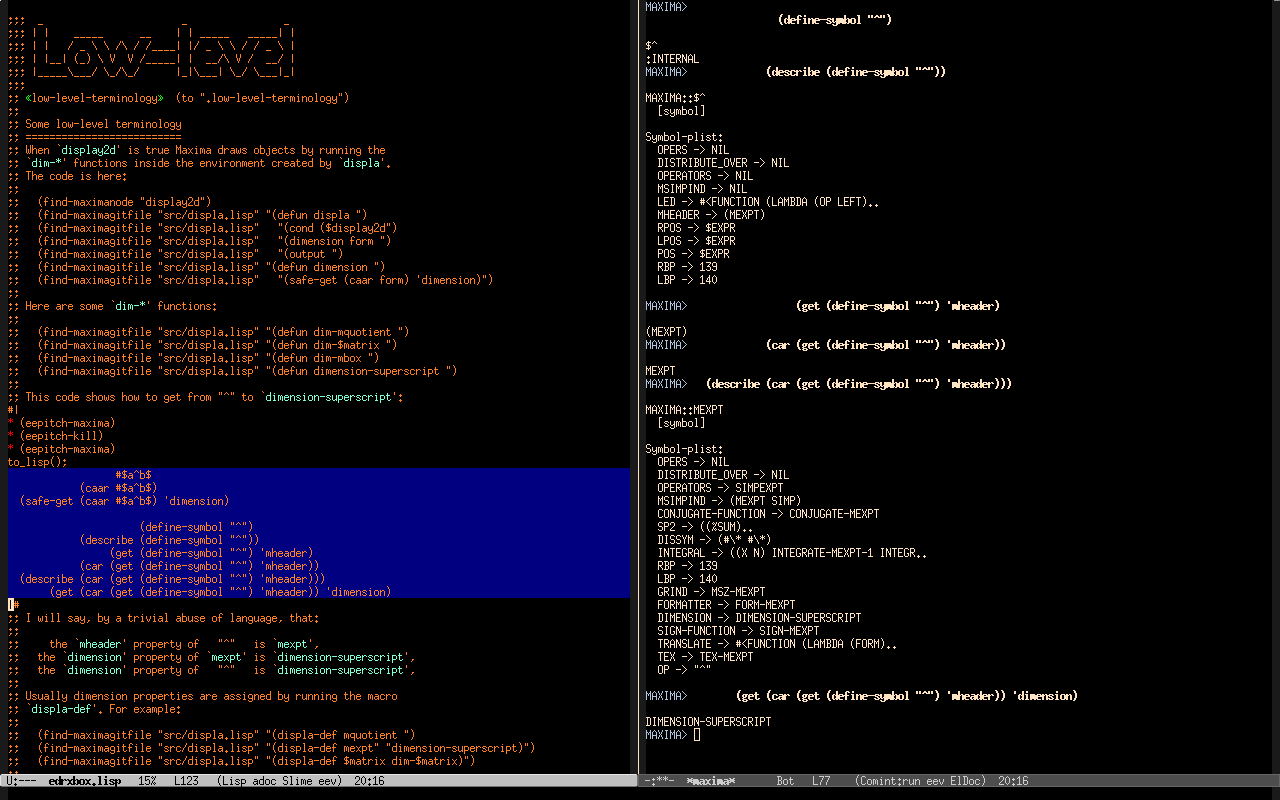Viewport: 1280px width, 800px height.
Task: Click the Bot position indicator
Action: [785, 781]
